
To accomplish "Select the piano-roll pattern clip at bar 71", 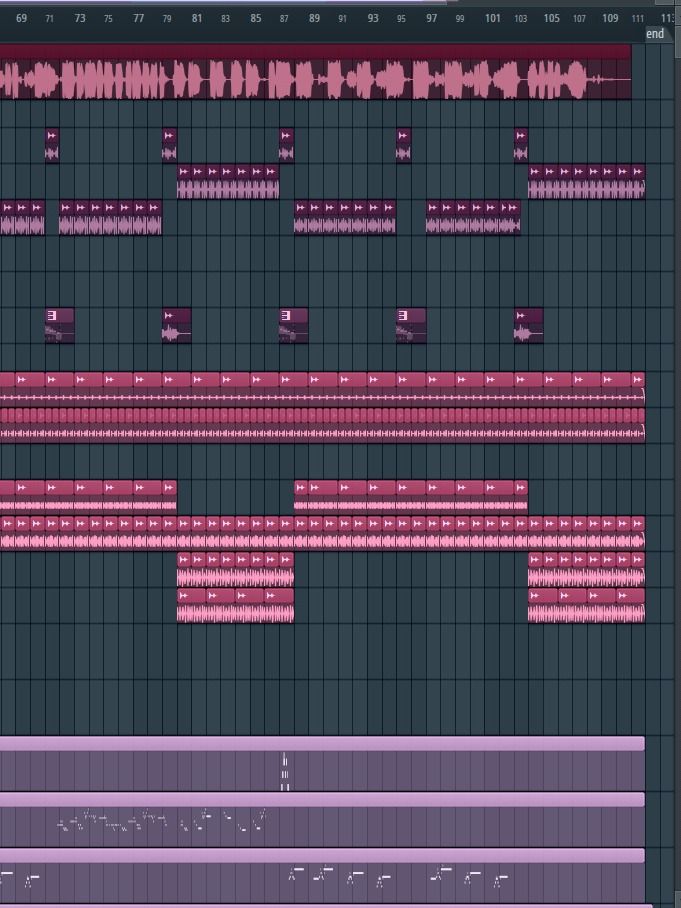I will coord(60,325).
